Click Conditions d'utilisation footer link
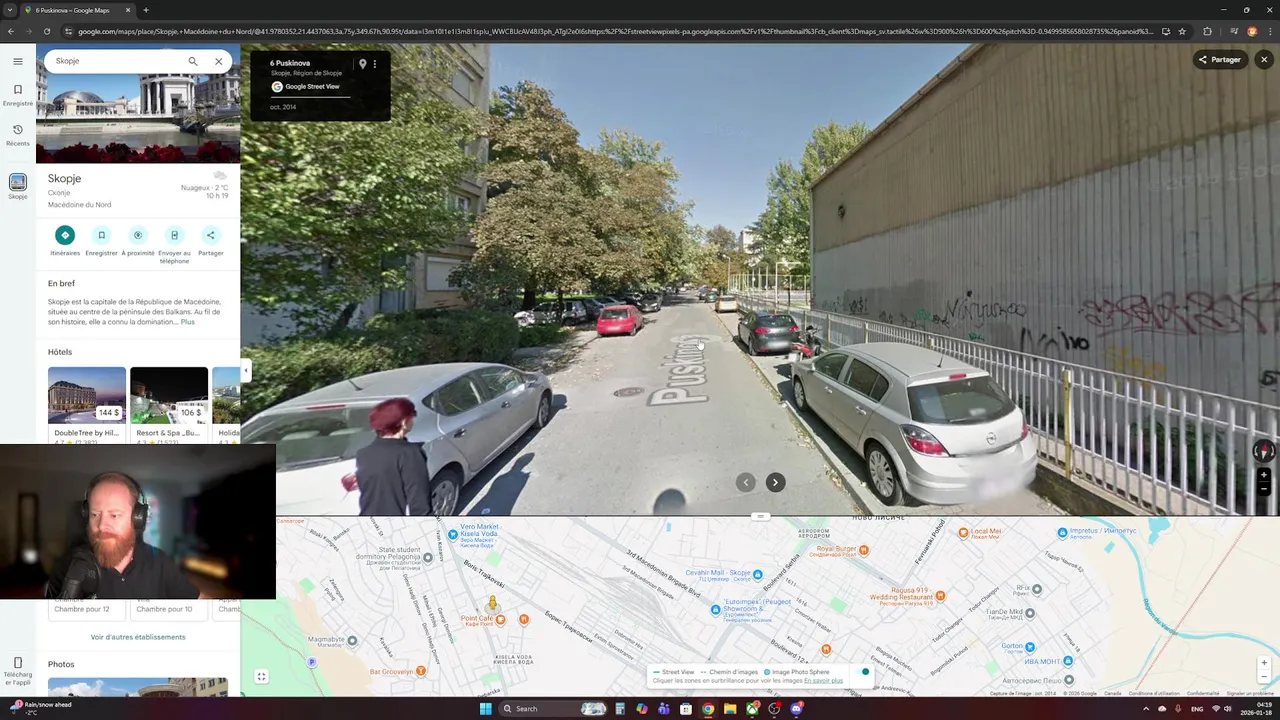 click(x=1154, y=693)
